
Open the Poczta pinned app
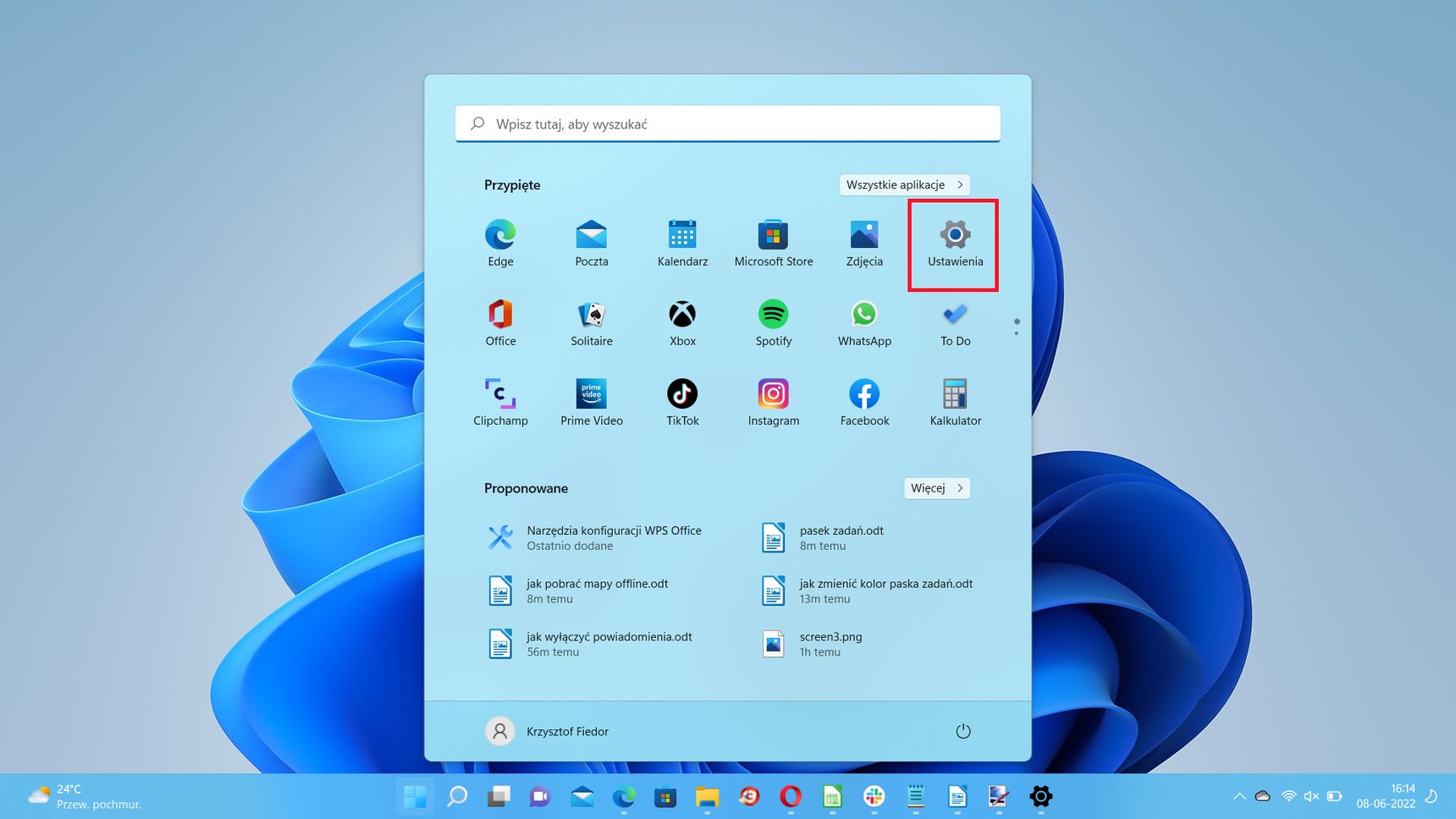[x=592, y=244]
